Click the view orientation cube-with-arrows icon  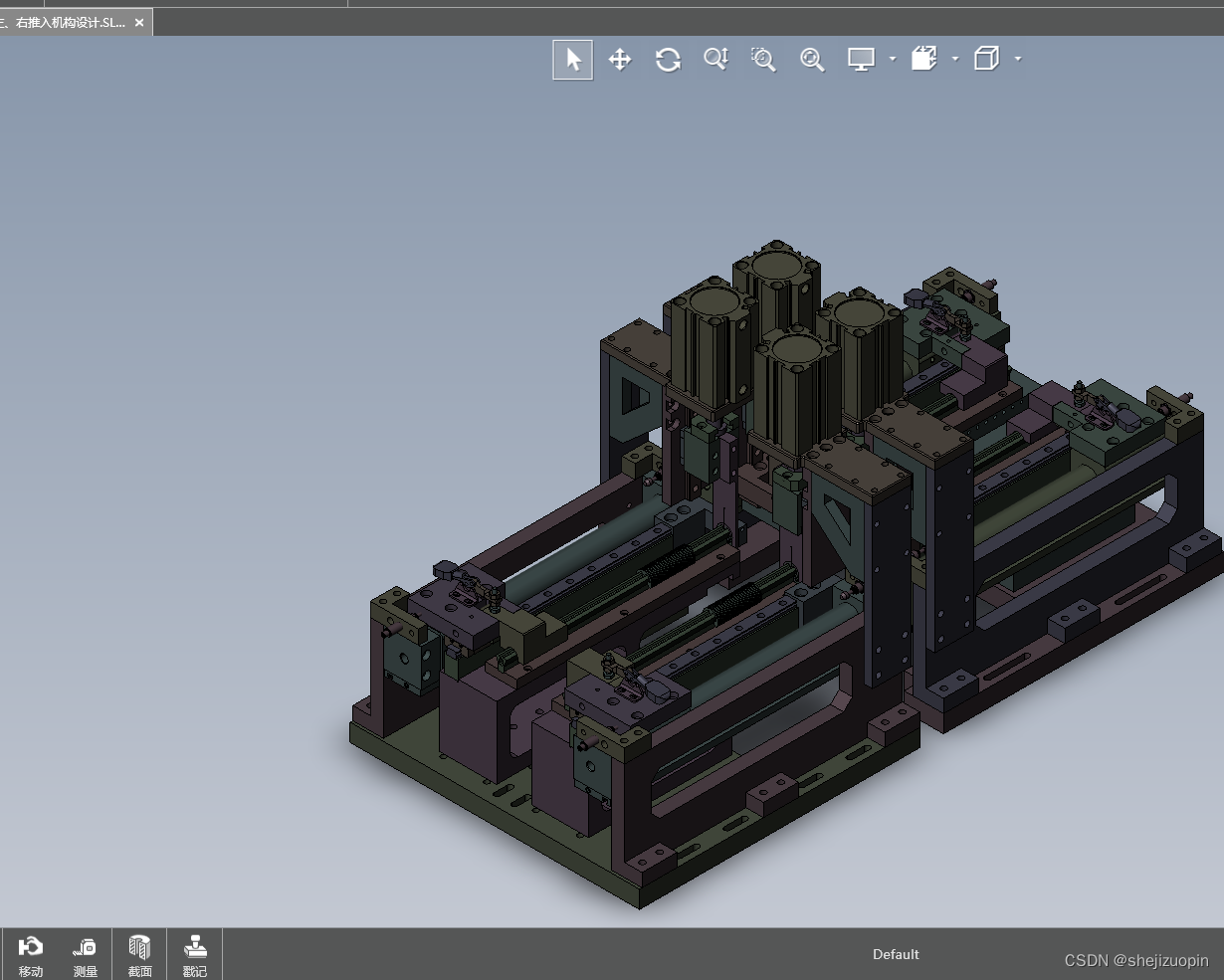[x=924, y=60]
